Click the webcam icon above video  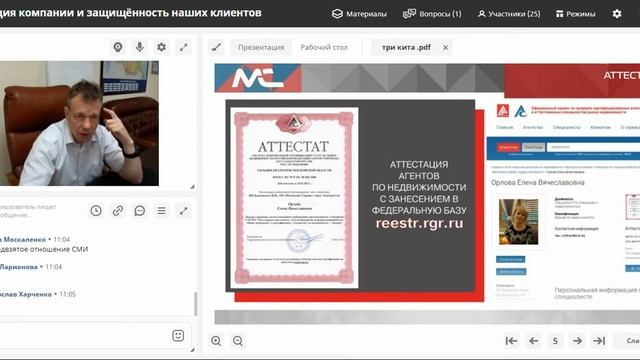[x=118, y=47]
